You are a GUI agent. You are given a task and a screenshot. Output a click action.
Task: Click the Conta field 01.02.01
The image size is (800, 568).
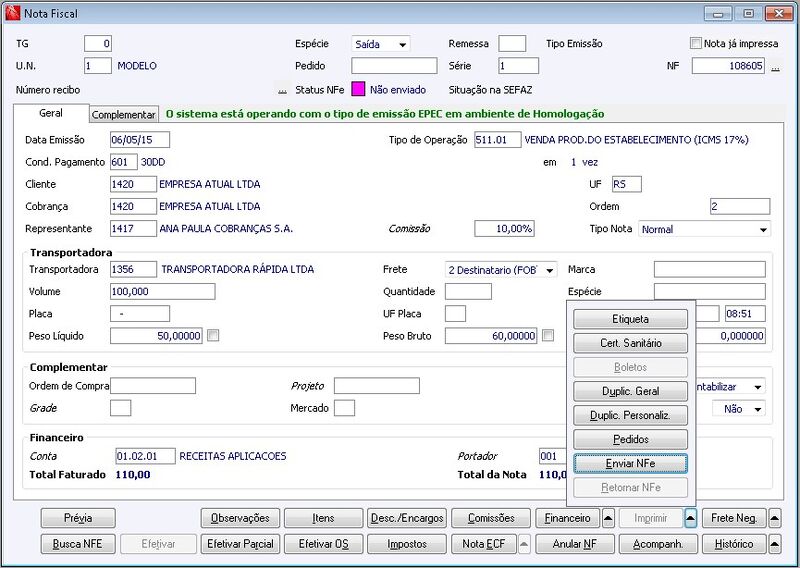[x=146, y=456]
